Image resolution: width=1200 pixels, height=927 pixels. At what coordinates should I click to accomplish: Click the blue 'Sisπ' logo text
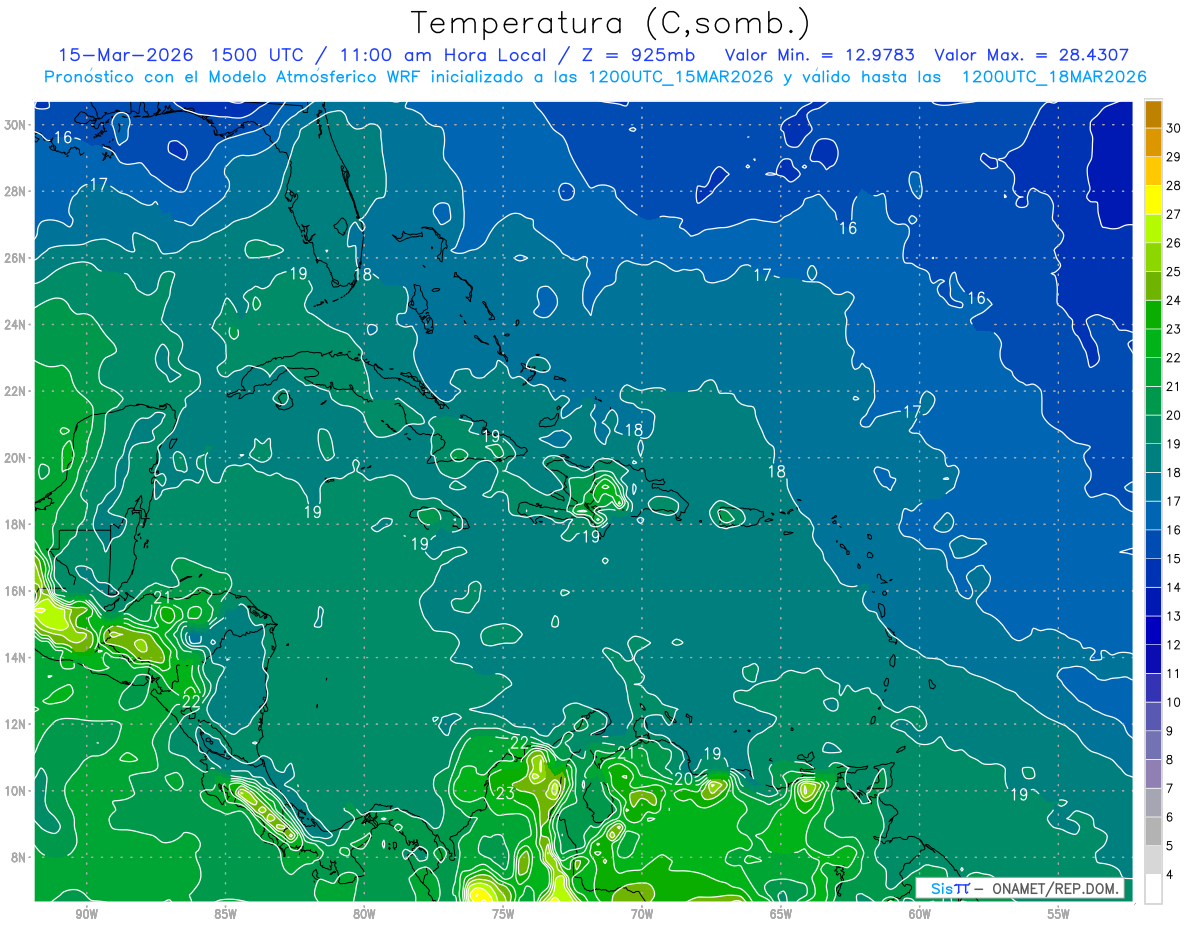point(949,888)
